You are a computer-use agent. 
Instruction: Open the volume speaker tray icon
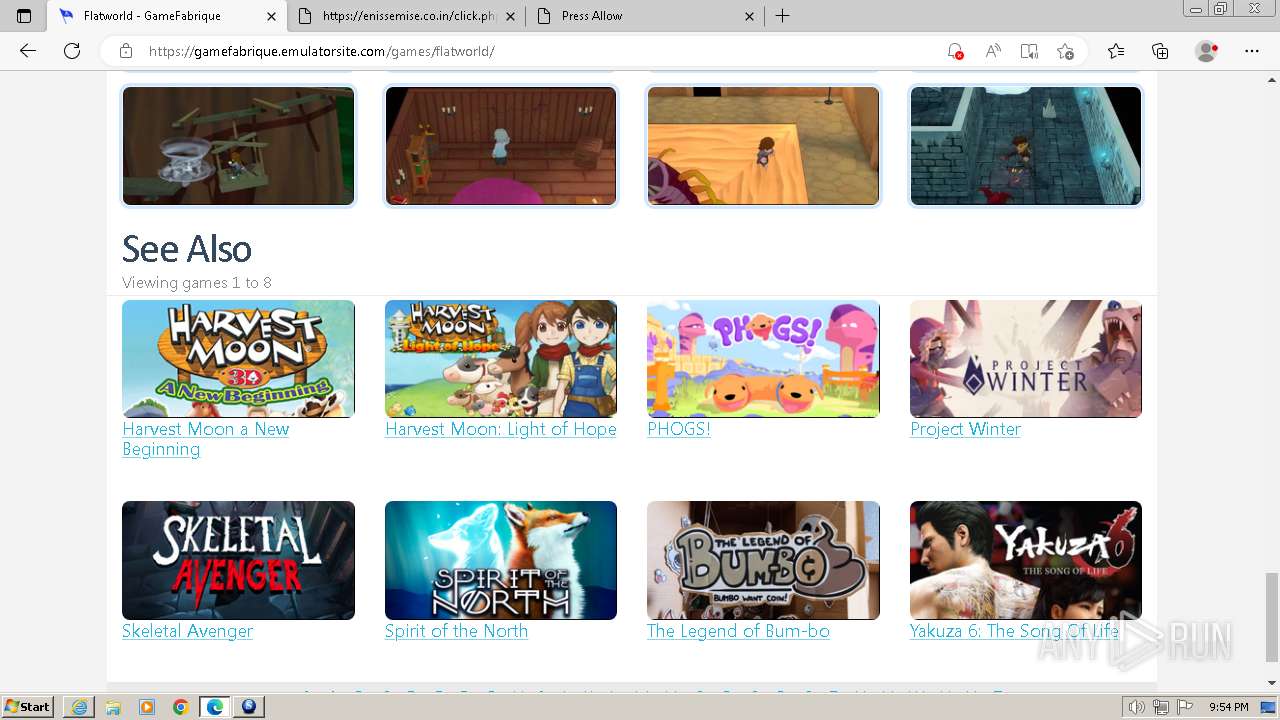pos(1137,707)
